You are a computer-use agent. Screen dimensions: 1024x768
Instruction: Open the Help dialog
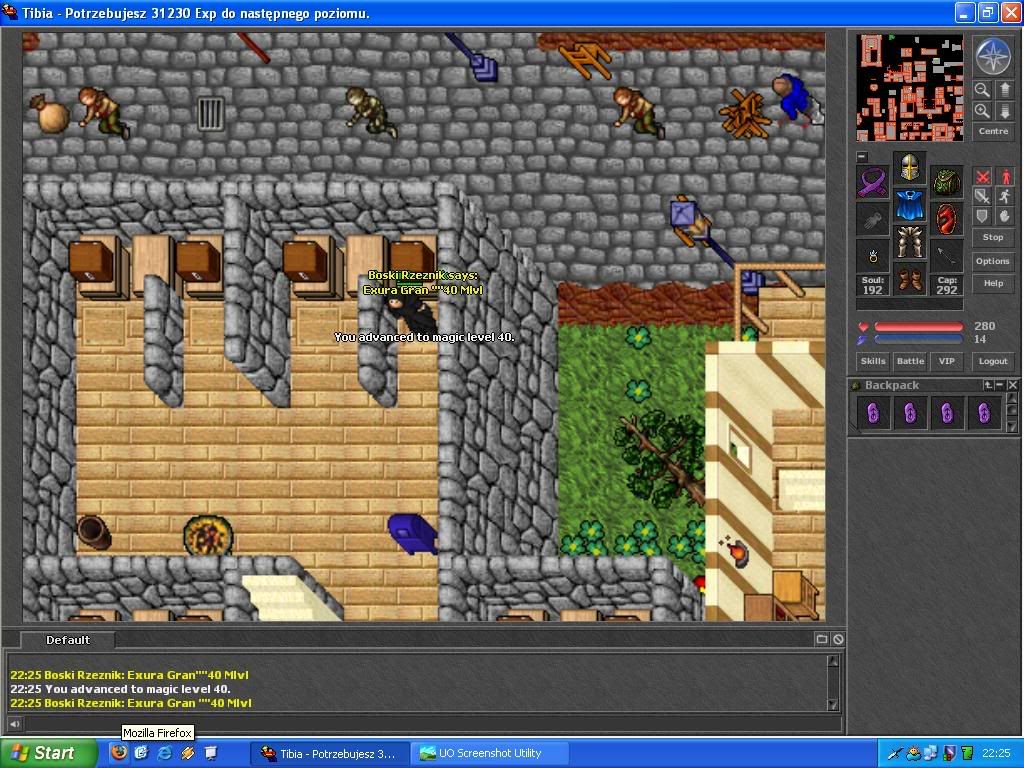point(993,283)
